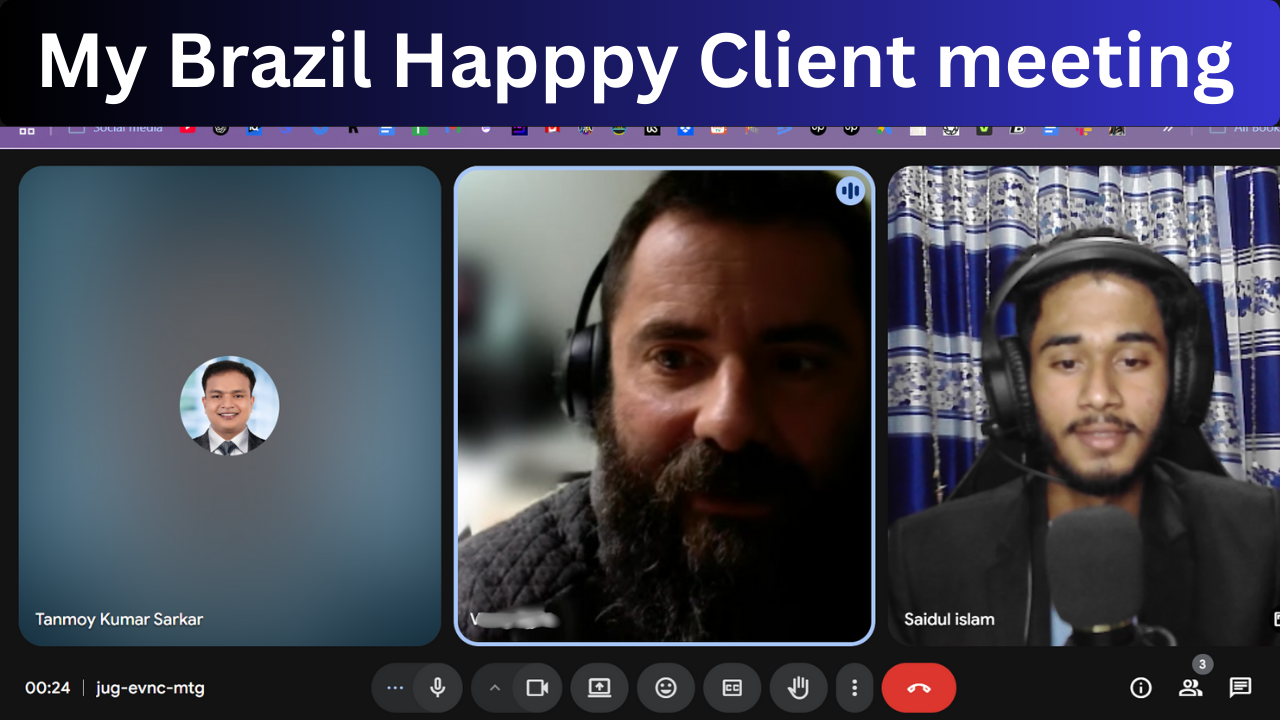Click the Present now screen share icon

[599, 688]
